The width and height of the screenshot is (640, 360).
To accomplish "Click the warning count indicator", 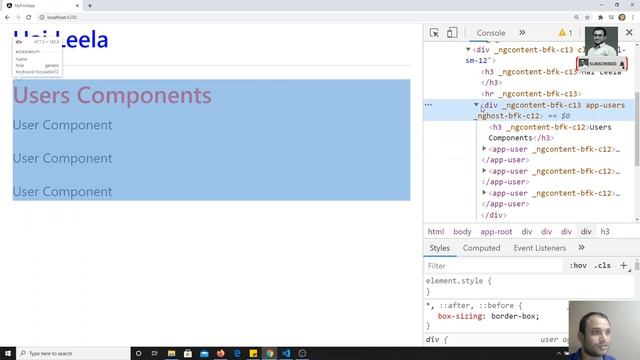I will click(565, 33).
